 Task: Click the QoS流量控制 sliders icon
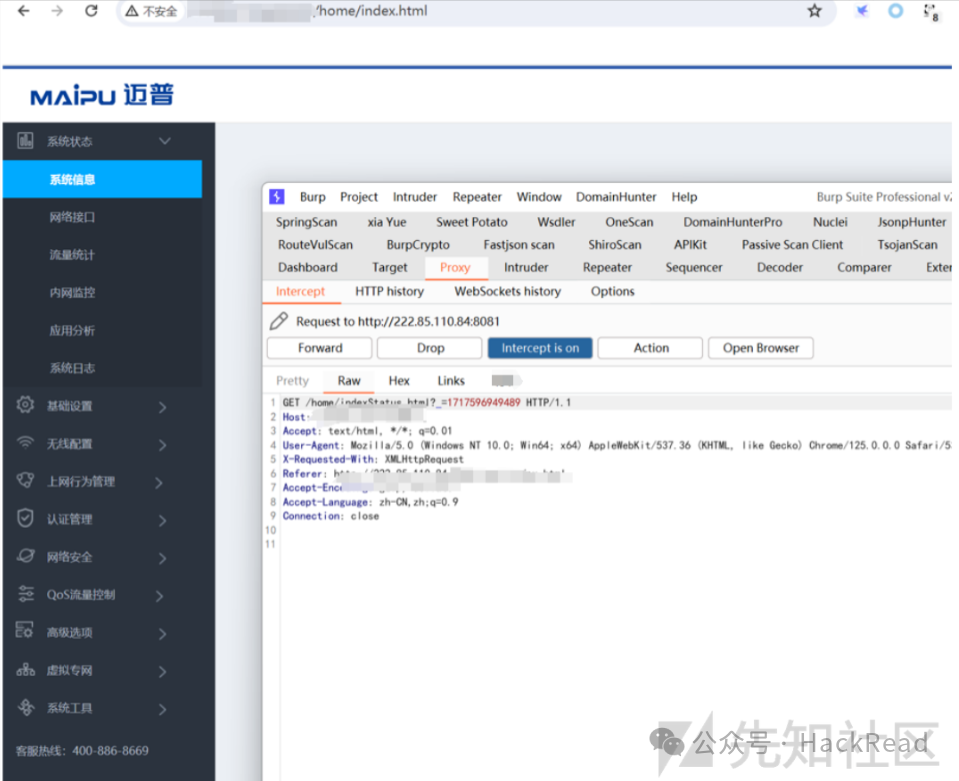tap(25, 594)
